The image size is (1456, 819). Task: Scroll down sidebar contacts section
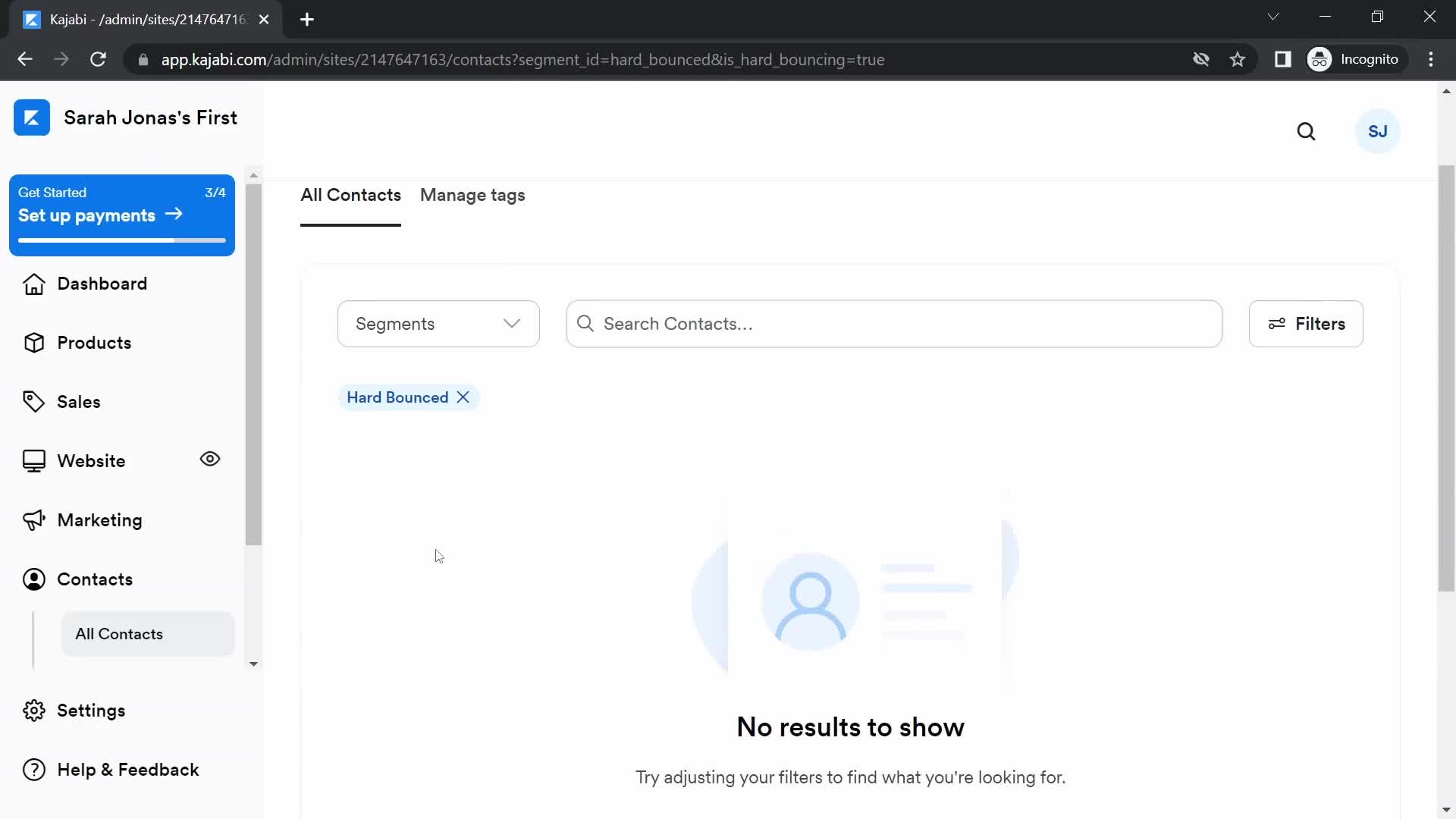pyautogui.click(x=254, y=664)
